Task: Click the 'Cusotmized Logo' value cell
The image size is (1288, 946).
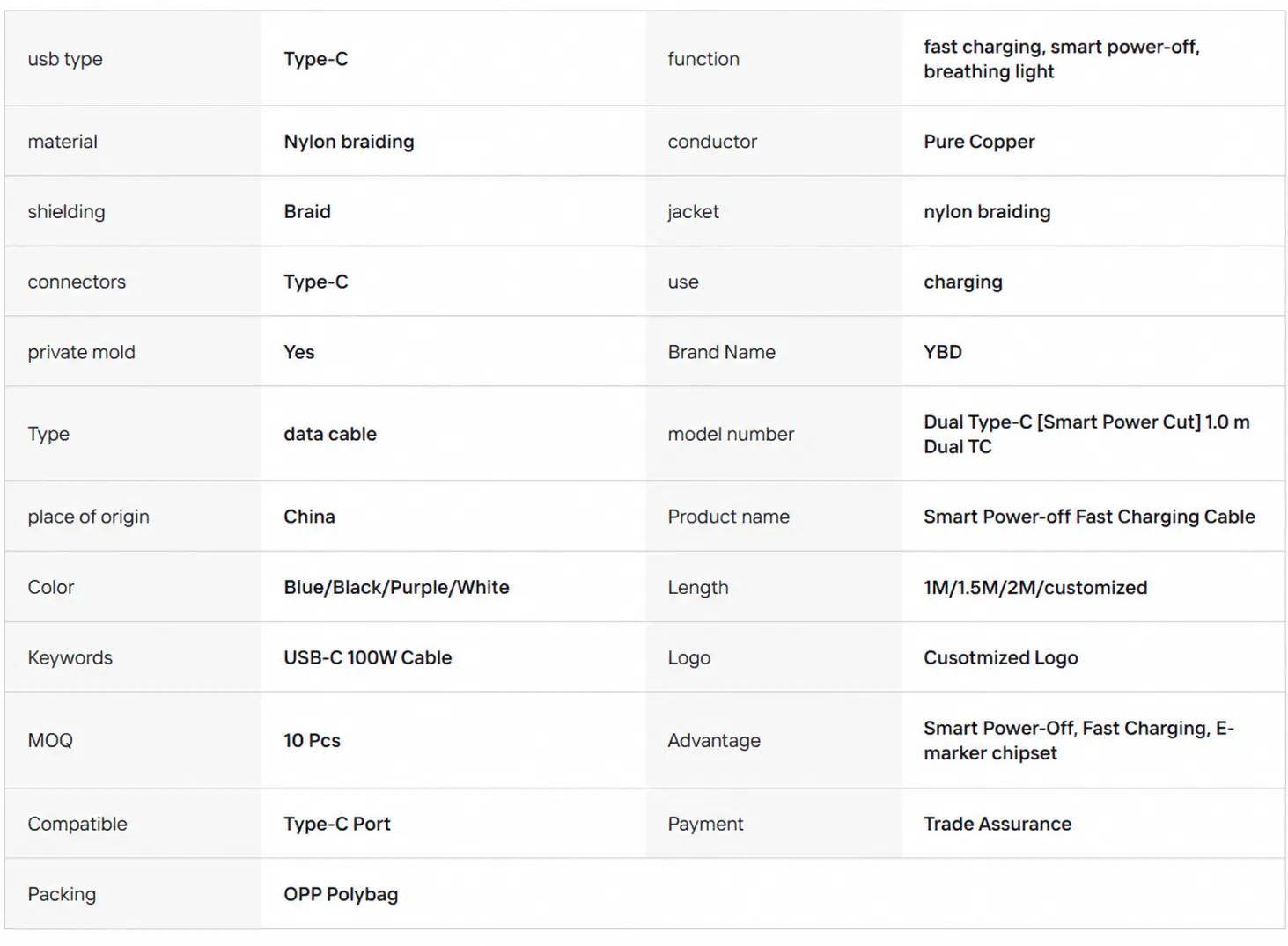Action: 1093,657
